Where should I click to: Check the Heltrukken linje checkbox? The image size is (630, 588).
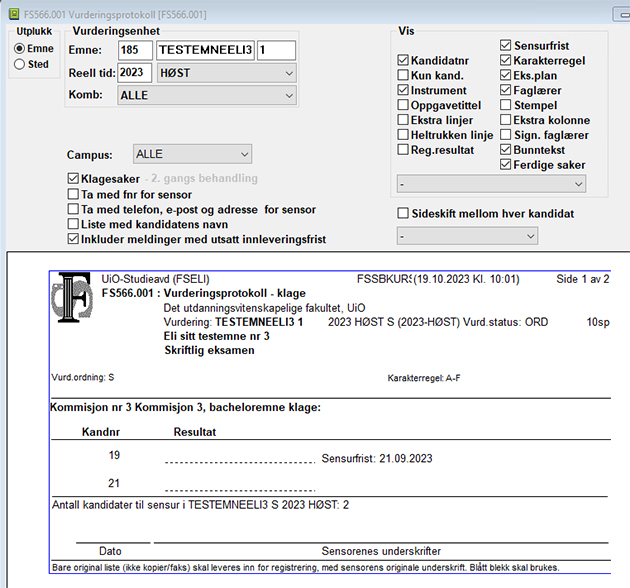point(403,135)
